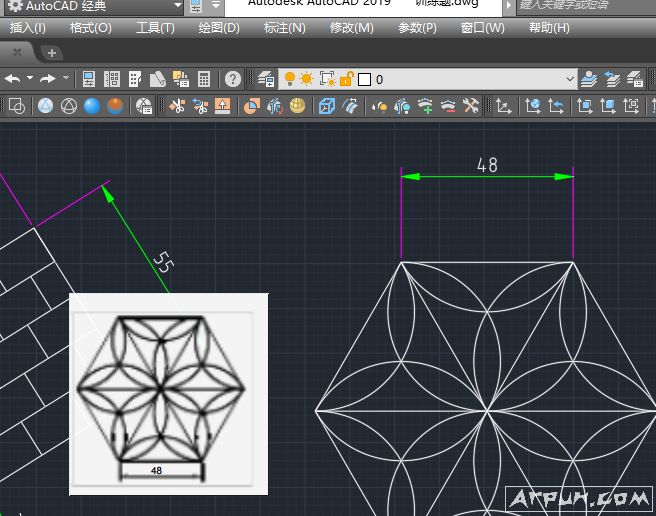Open the 格式(O) menu

91,28
